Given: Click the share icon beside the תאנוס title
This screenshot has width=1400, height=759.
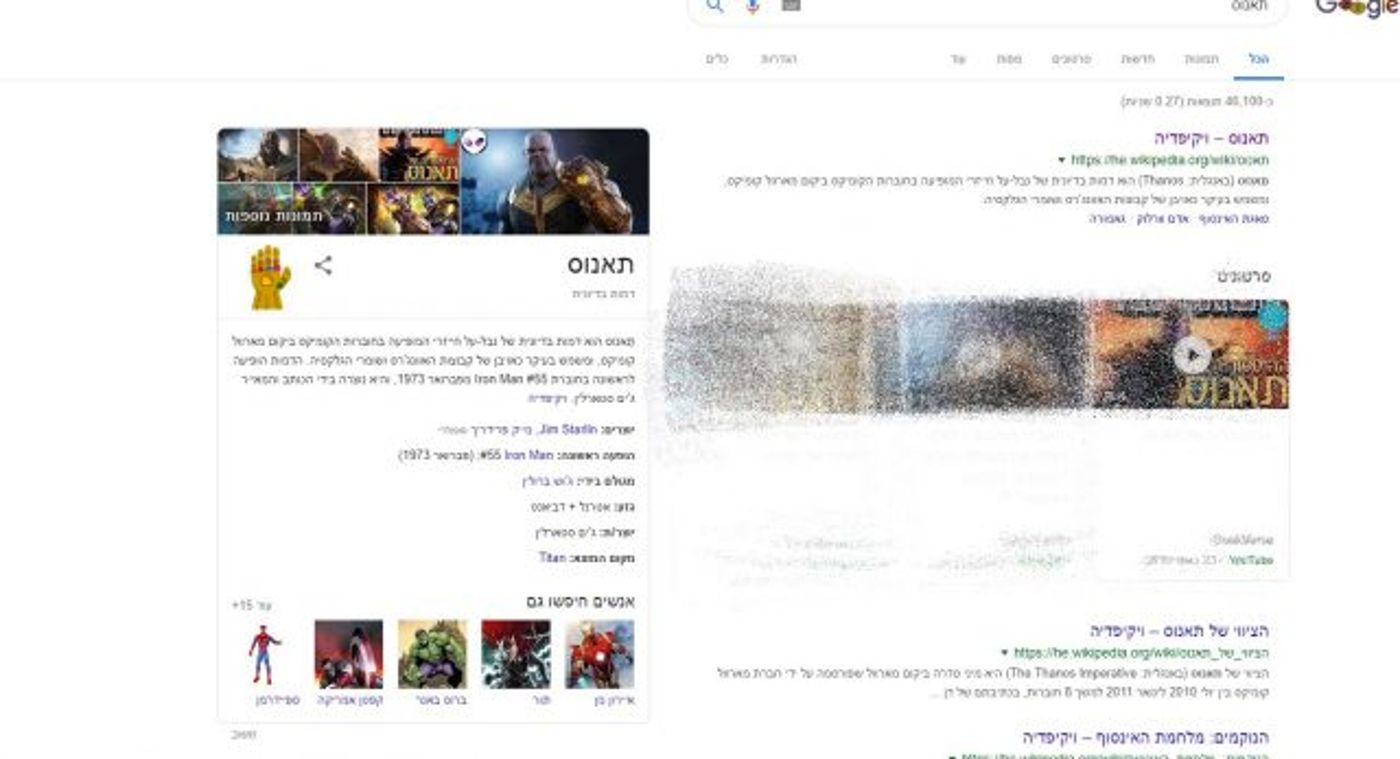Looking at the screenshot, I should click(x=323, y=266).
